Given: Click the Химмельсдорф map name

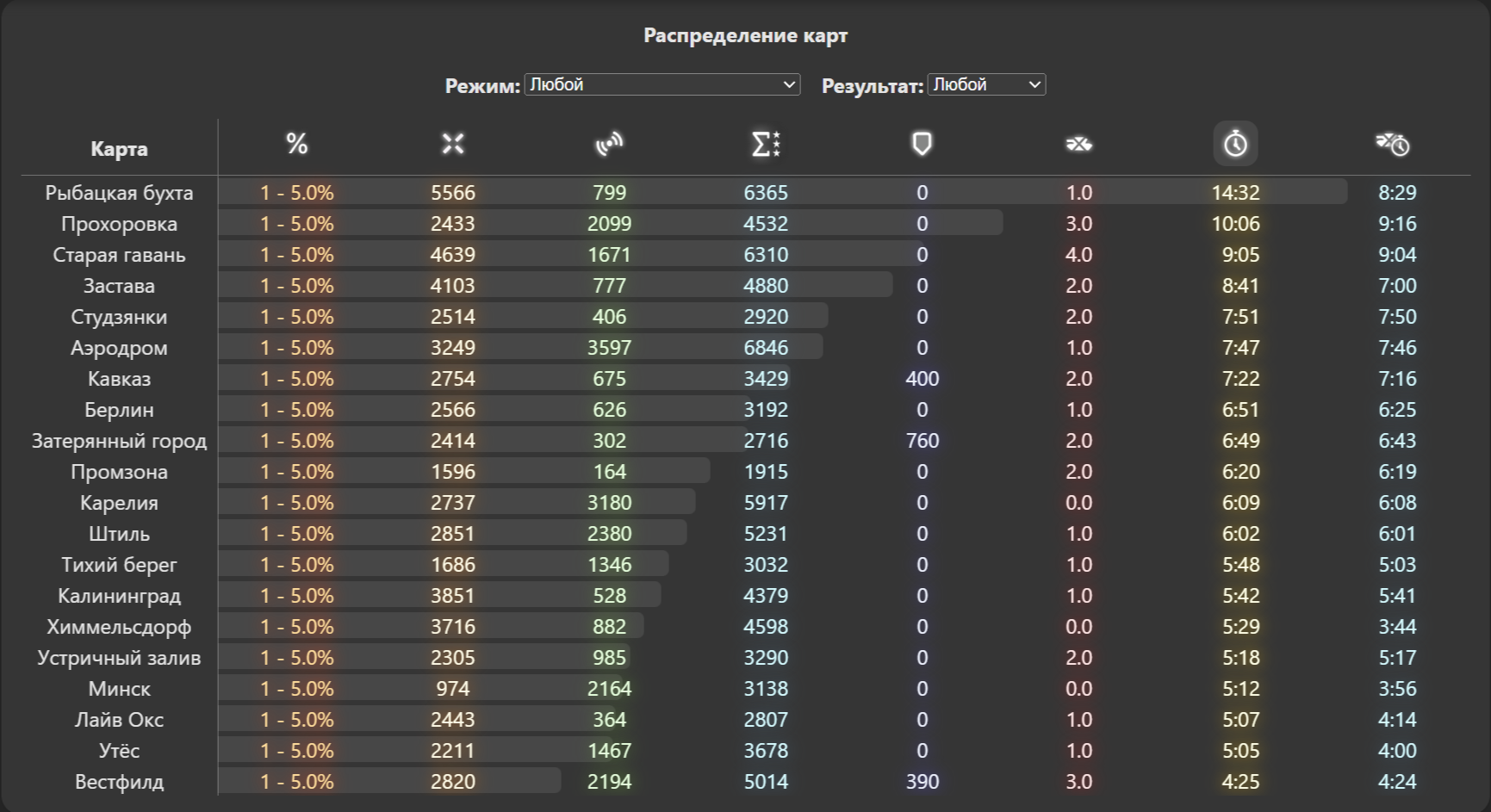Looking at the screenshot, I should [x=119, y=627].
